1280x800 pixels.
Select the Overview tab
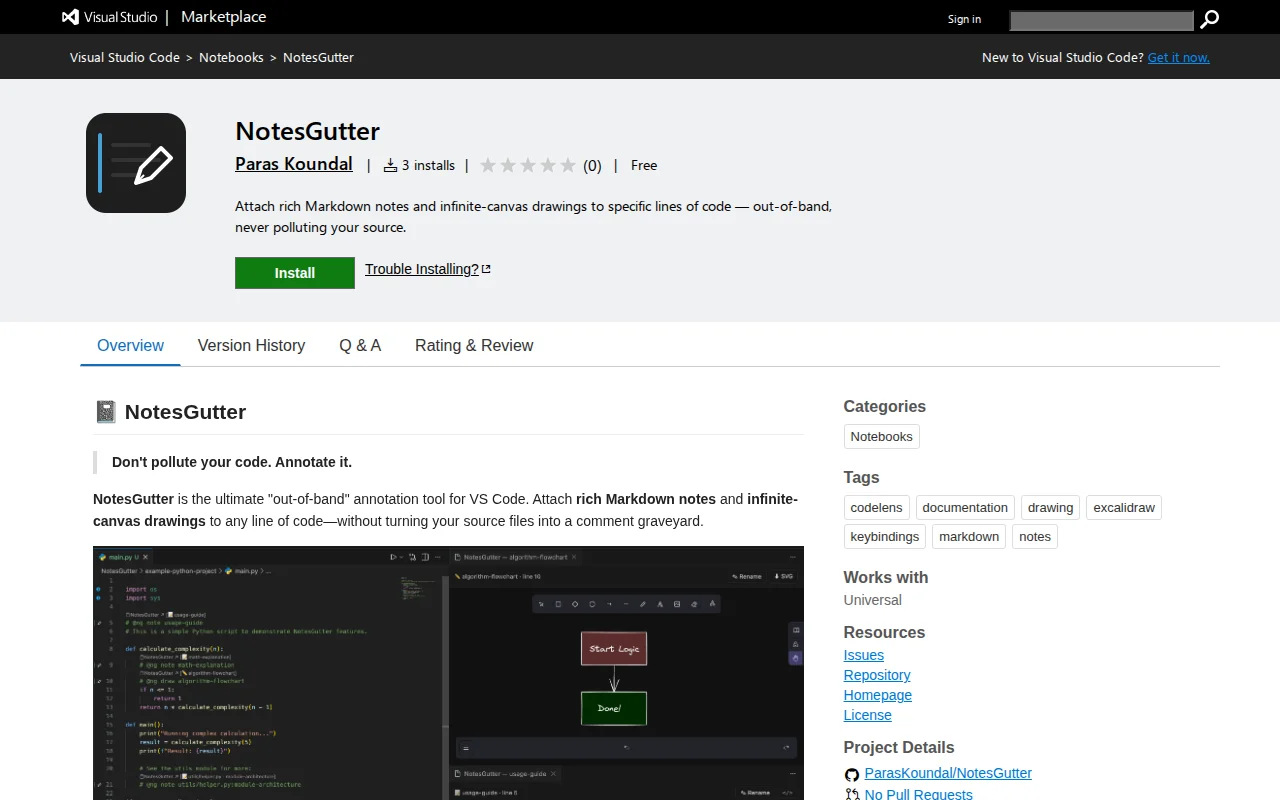tap(130, 345)
